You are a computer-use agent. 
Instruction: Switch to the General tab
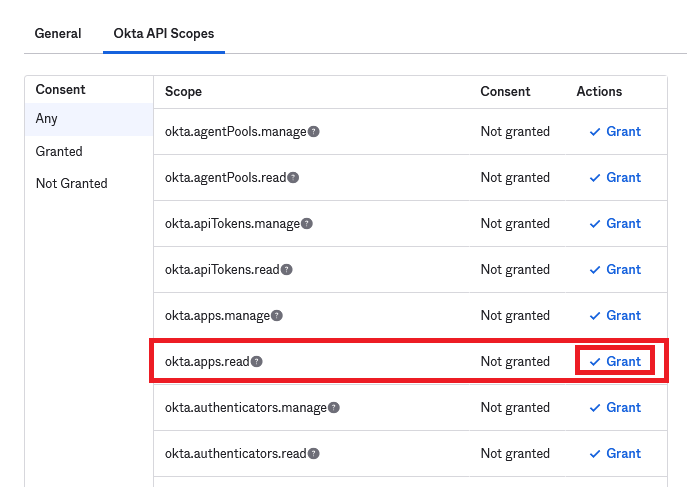pyautogui.click(x=58, y=33)
